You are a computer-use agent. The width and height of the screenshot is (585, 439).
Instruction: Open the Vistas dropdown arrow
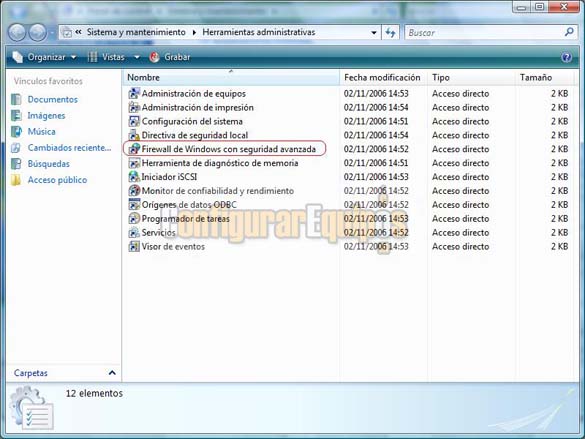pos(137,57)
